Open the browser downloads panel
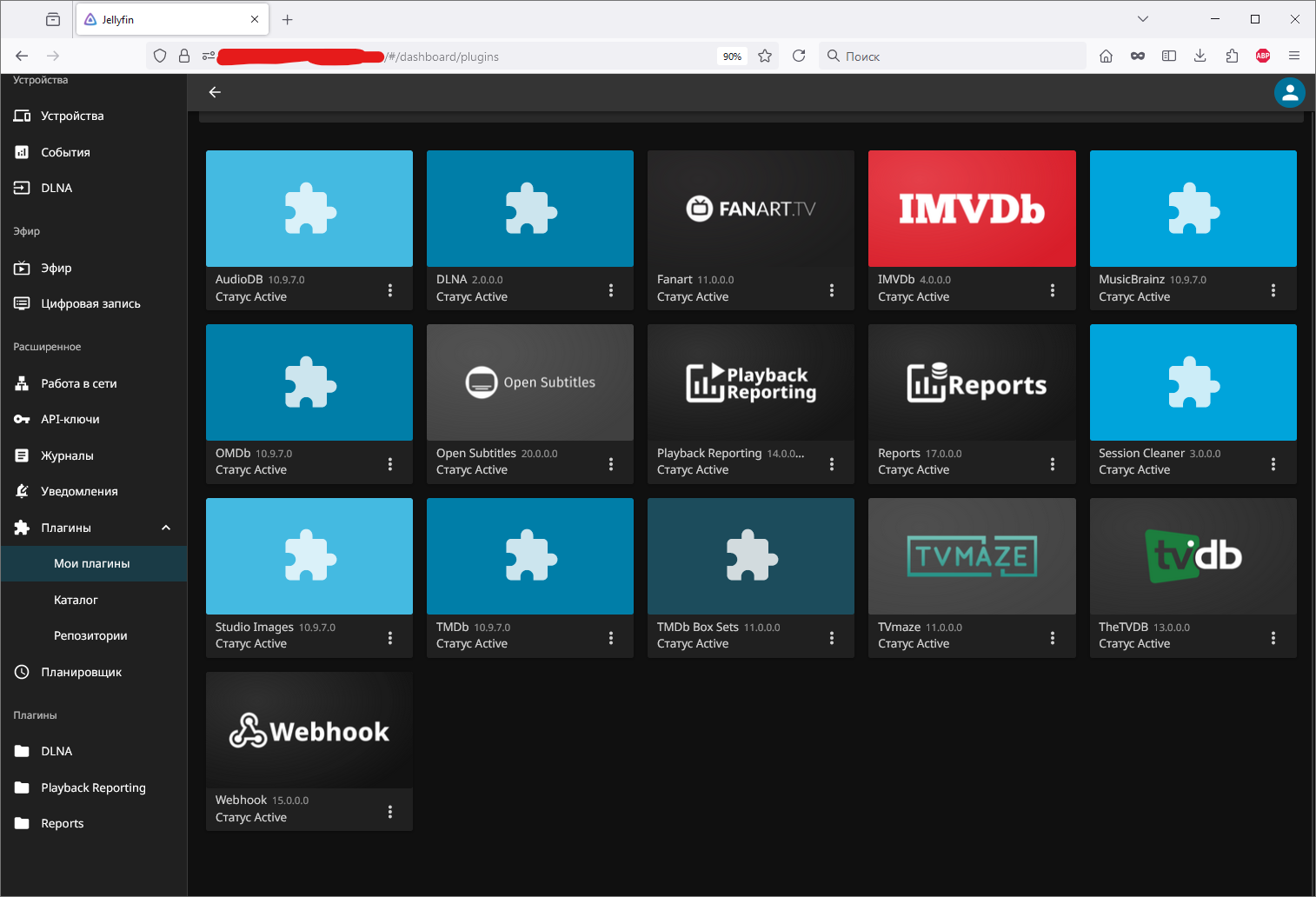 pyautogui.click(x=1200, y=56)
